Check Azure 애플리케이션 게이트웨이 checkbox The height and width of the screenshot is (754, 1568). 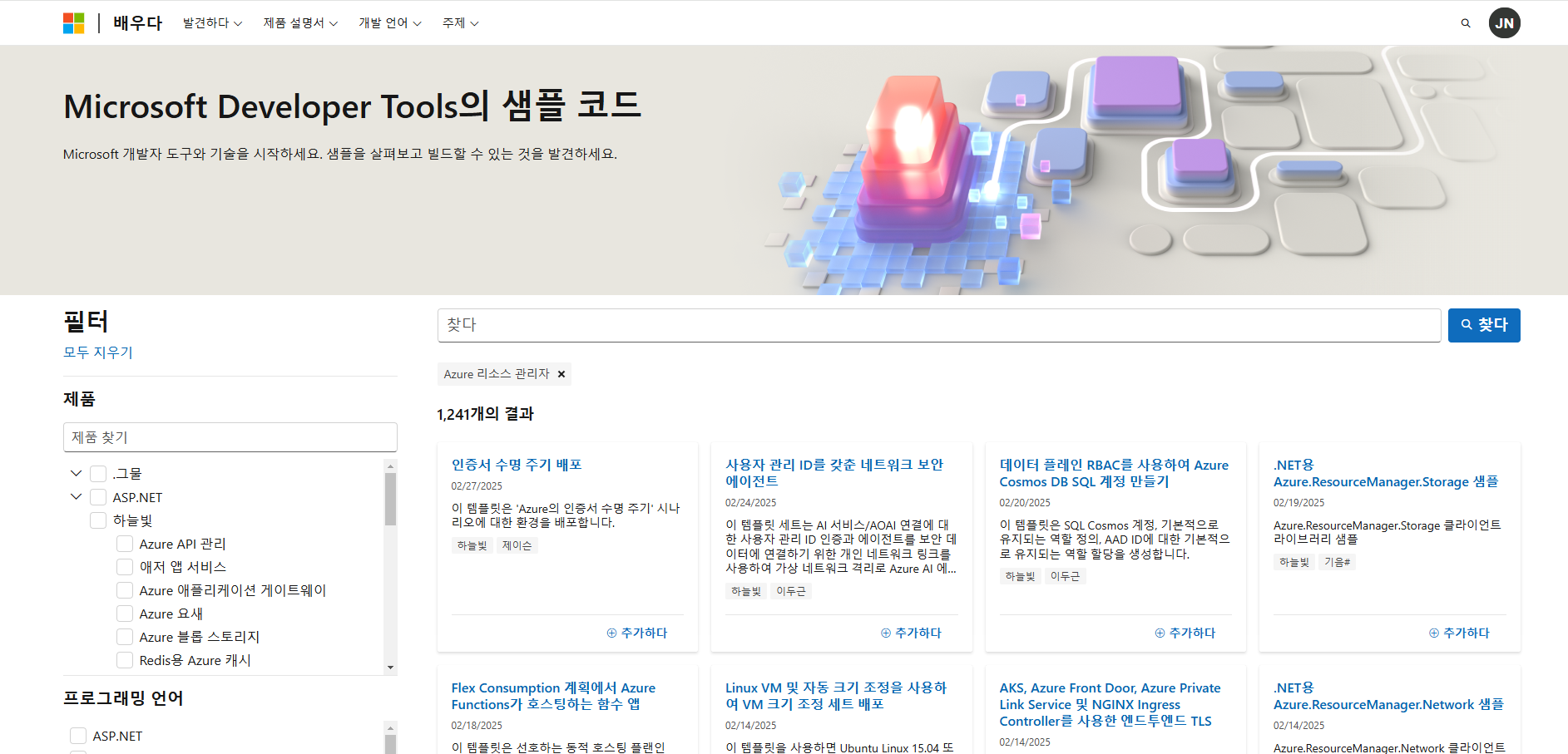coord(125,590)
